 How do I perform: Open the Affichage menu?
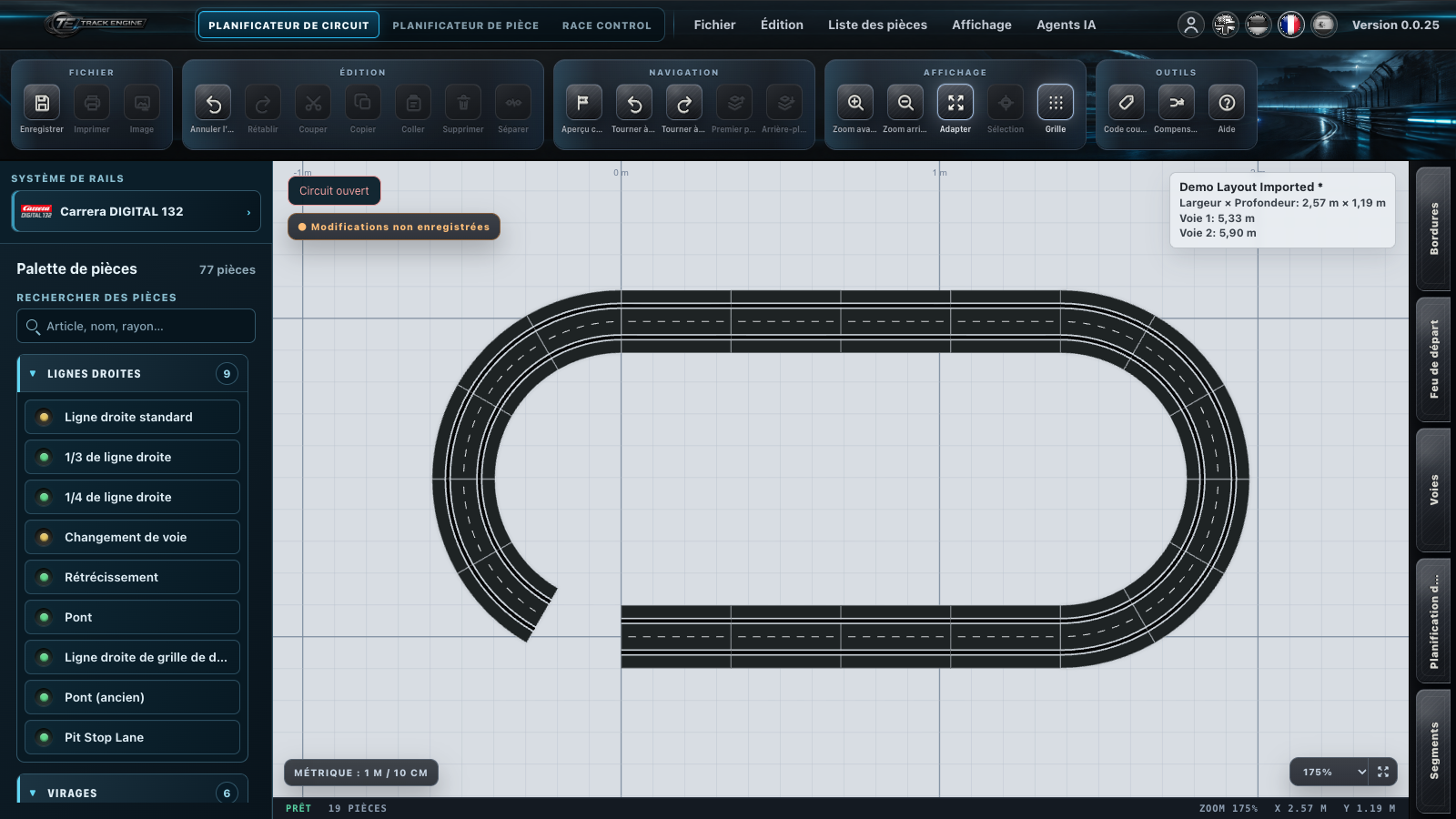coord(981,25)
